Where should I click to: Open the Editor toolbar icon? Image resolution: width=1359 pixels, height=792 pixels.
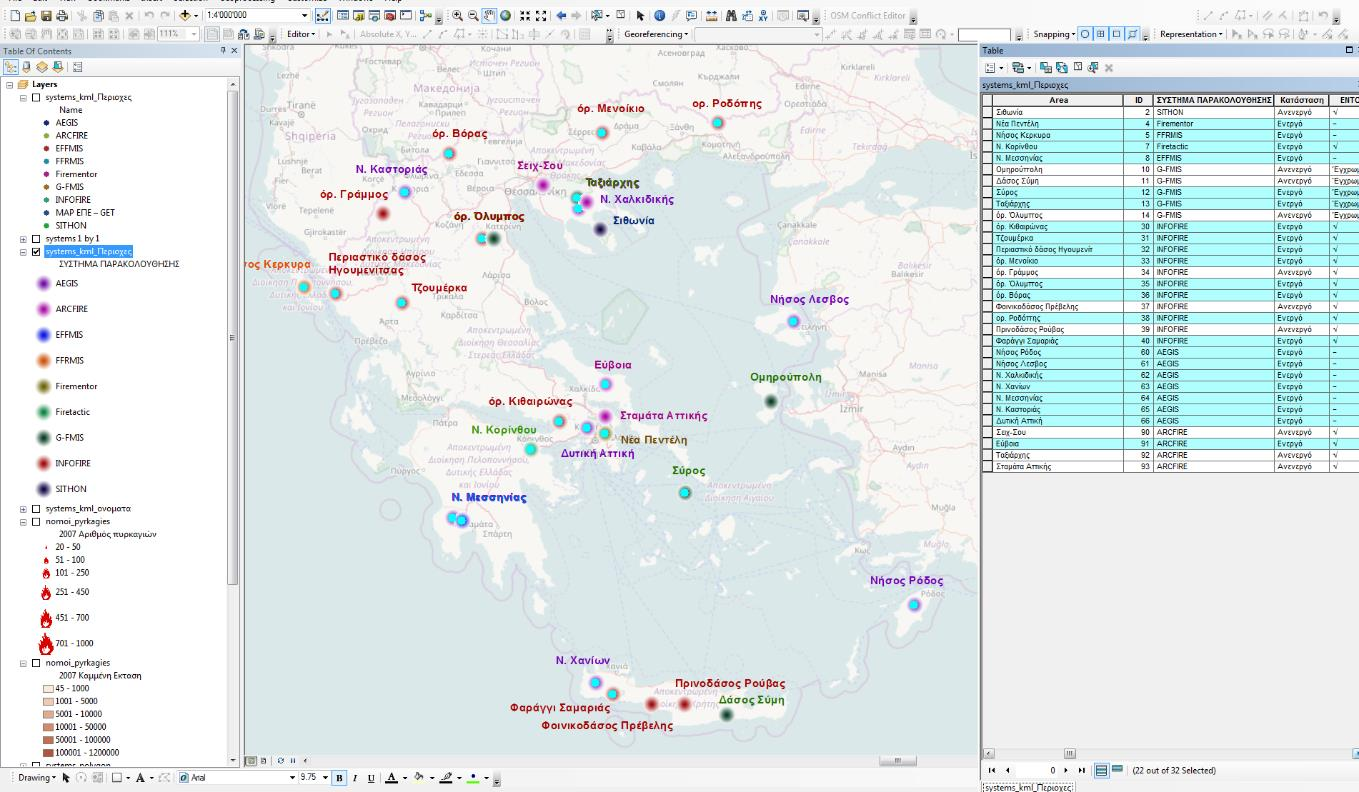coord(321,16)
